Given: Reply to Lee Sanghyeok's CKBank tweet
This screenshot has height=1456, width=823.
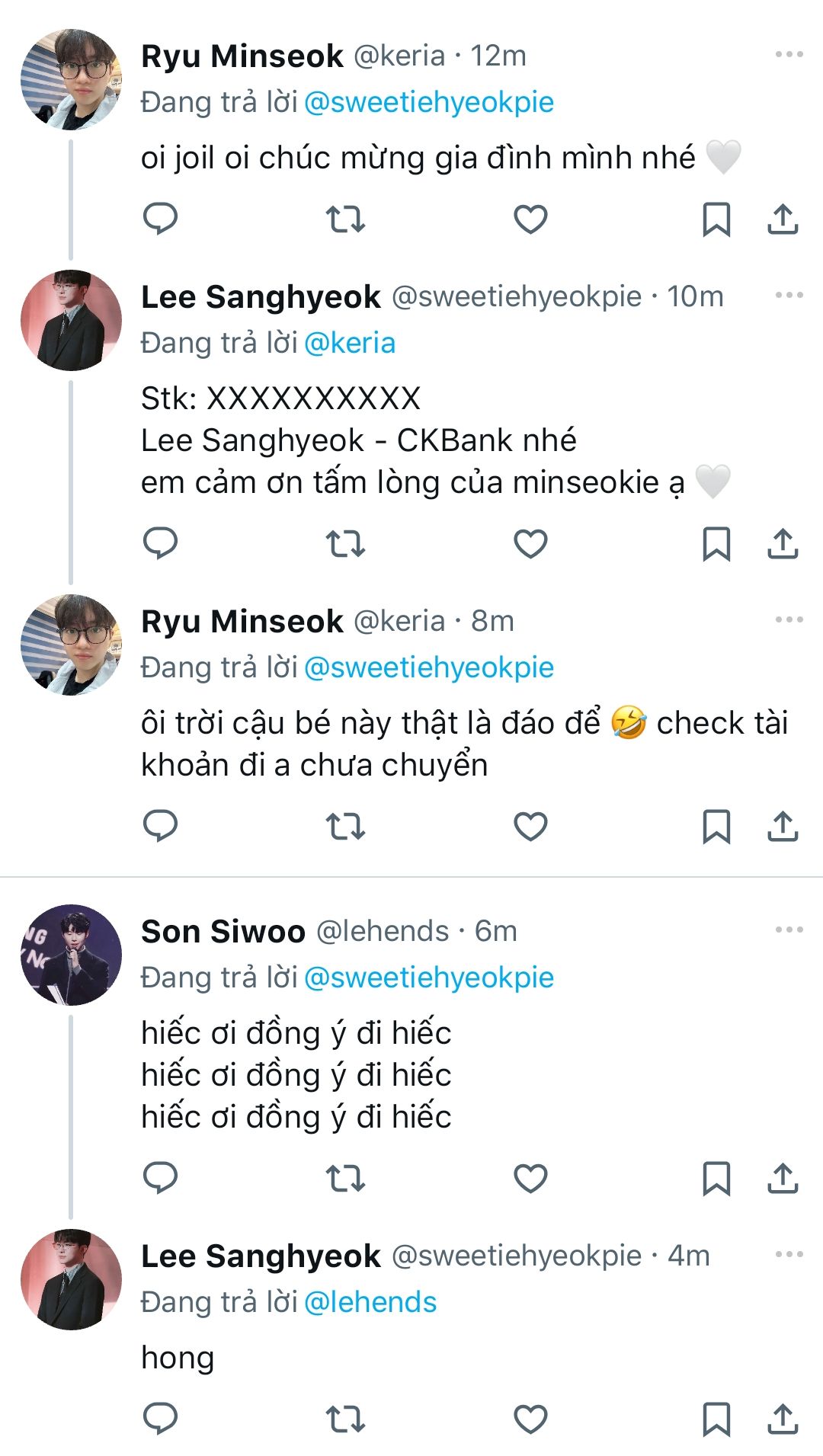Looking at the screenshot, I should [x=160, y=544].
